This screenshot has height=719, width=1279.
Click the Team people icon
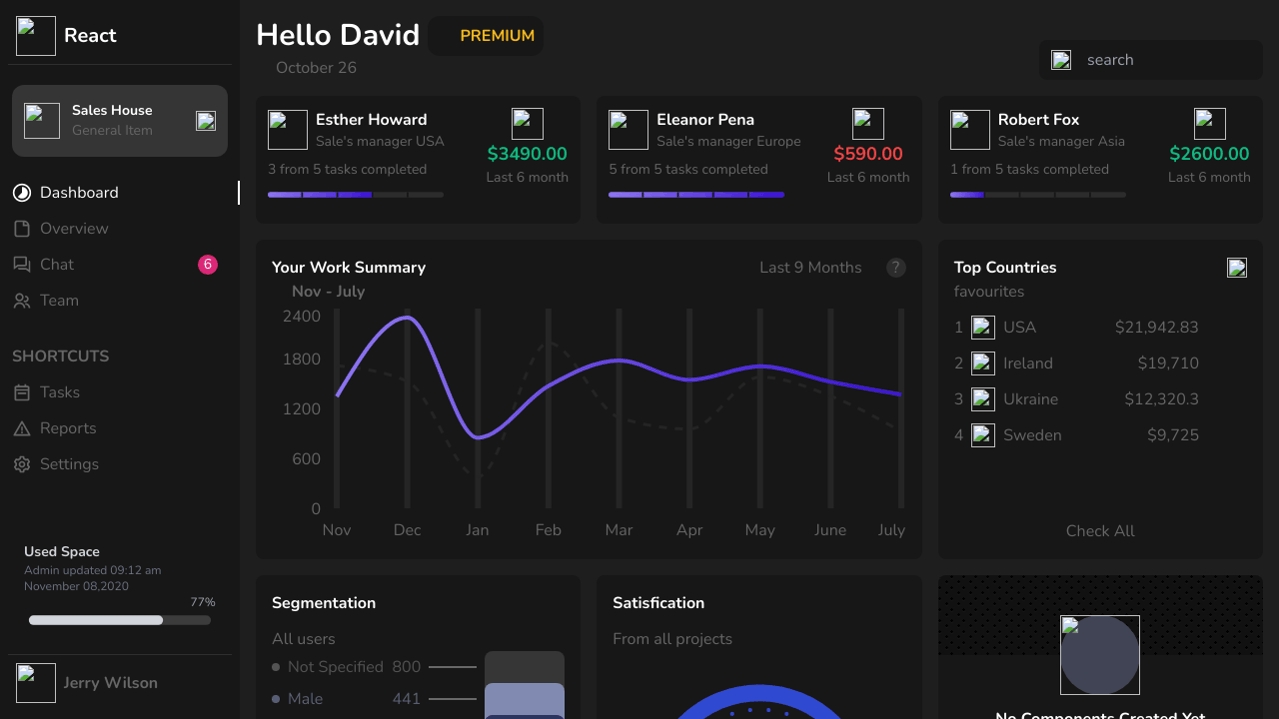(22, 301)
